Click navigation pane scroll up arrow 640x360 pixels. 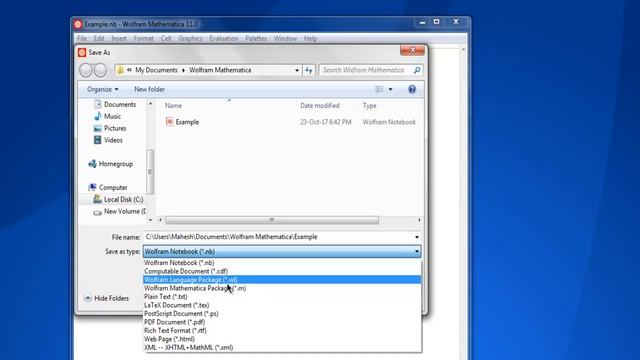[x=150, y=104]
